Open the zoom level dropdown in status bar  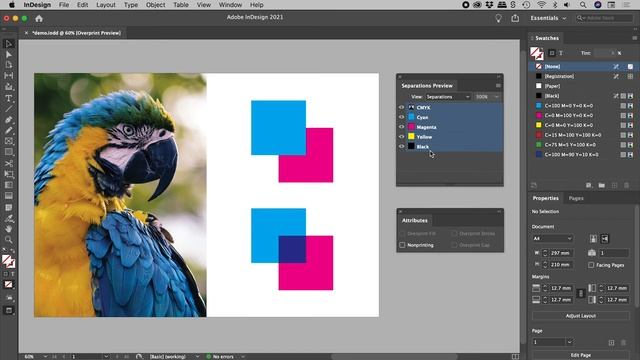click(x=45, y=356)
